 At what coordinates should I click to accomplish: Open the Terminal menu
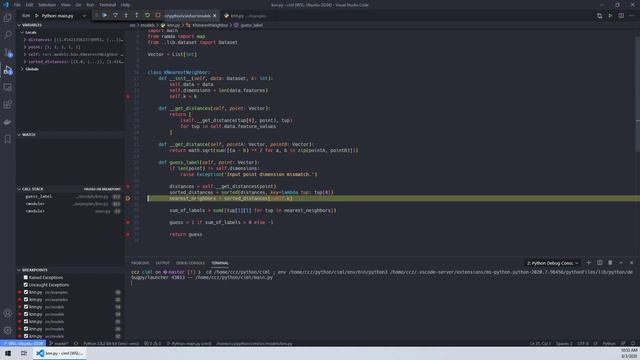tap(107, 5)
